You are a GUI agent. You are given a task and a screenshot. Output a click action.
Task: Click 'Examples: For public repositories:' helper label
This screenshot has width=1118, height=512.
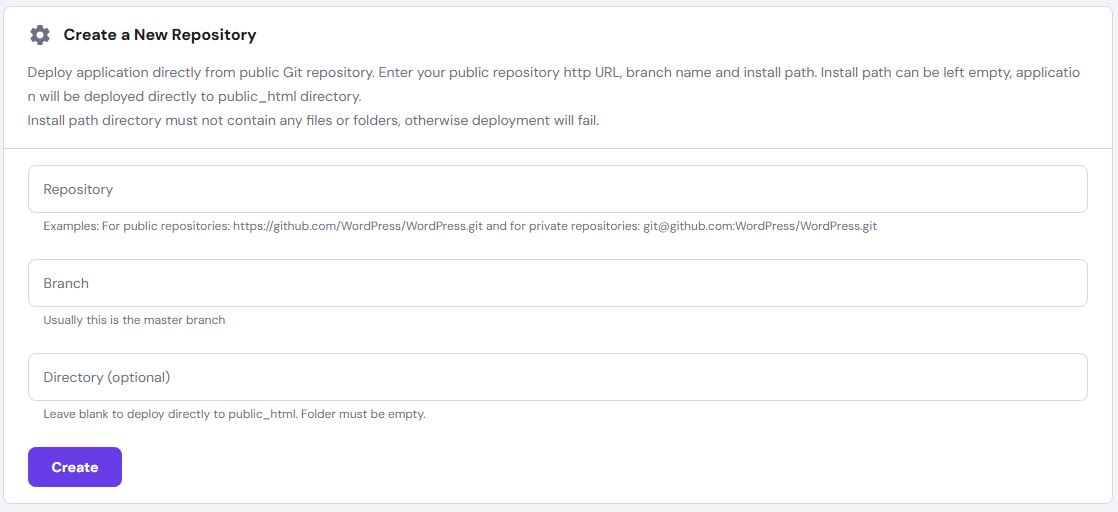[x=136, y=226]
